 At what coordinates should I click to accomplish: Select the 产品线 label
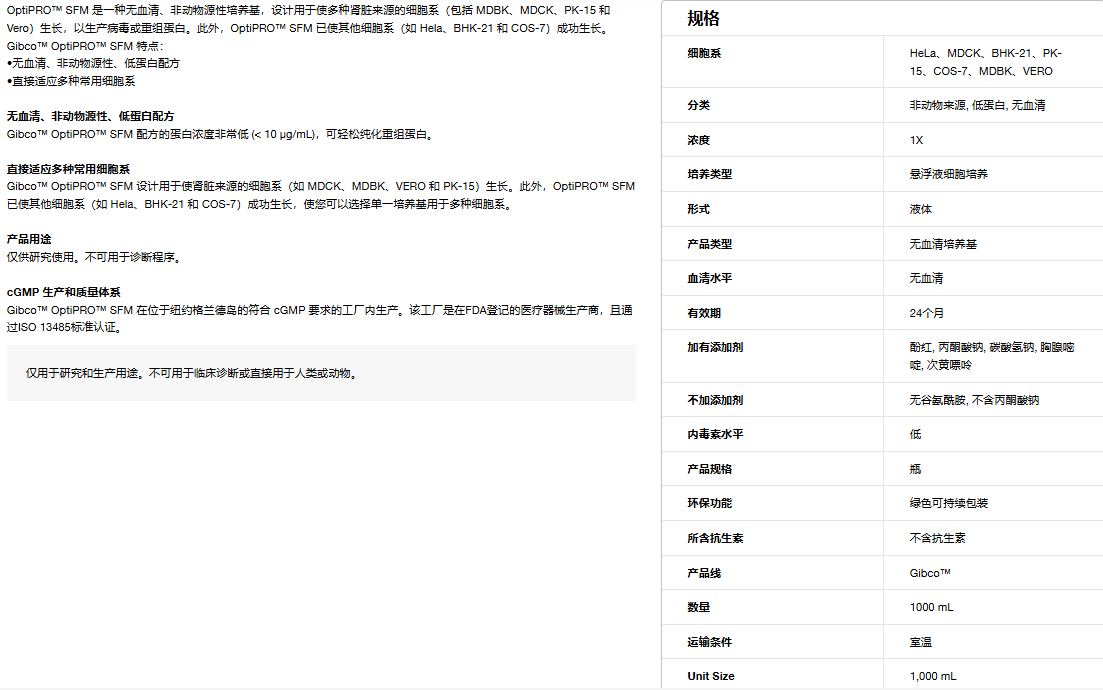click(x=703, y=573)
